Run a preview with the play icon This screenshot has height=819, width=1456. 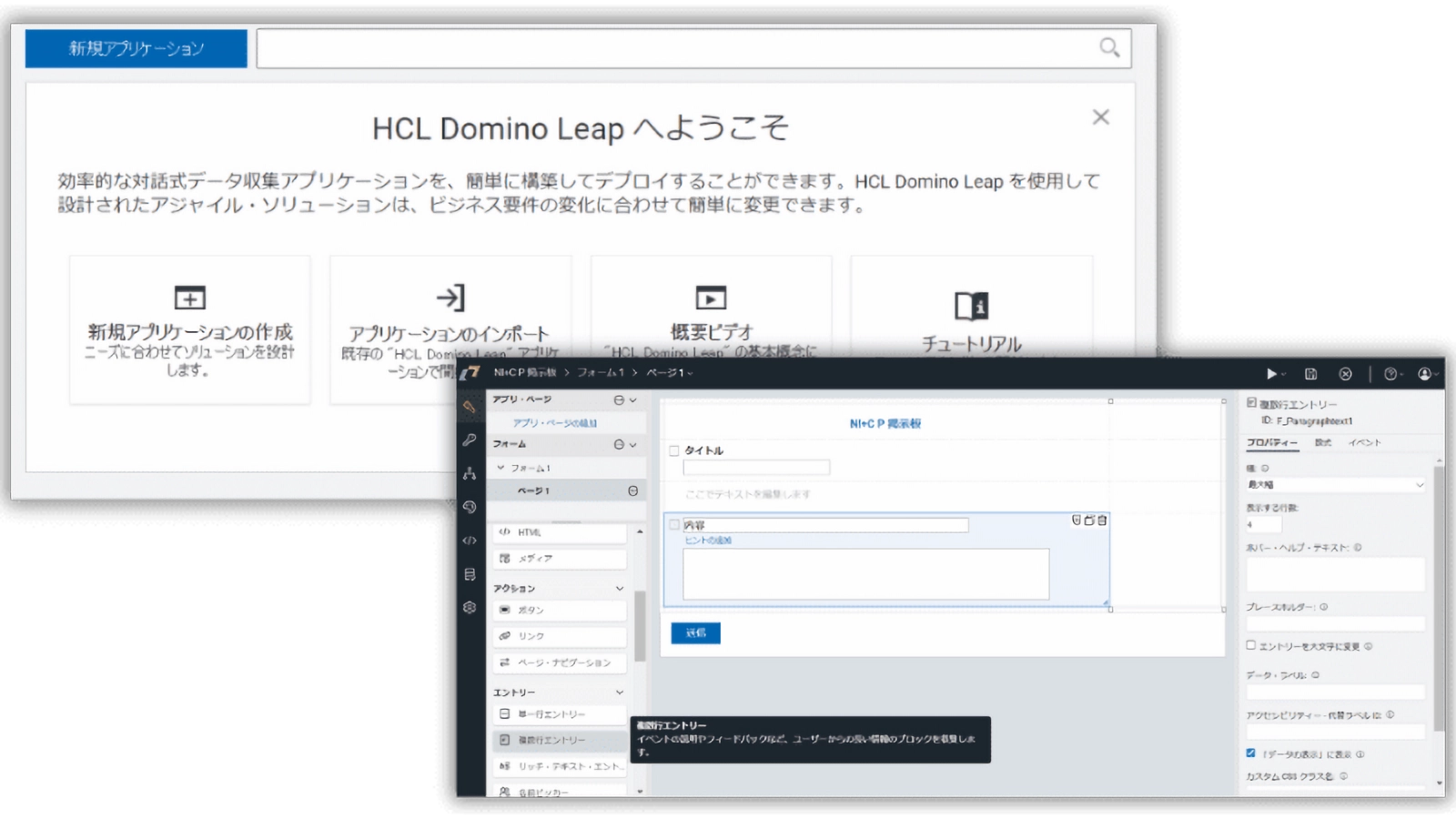point(1271,374)
